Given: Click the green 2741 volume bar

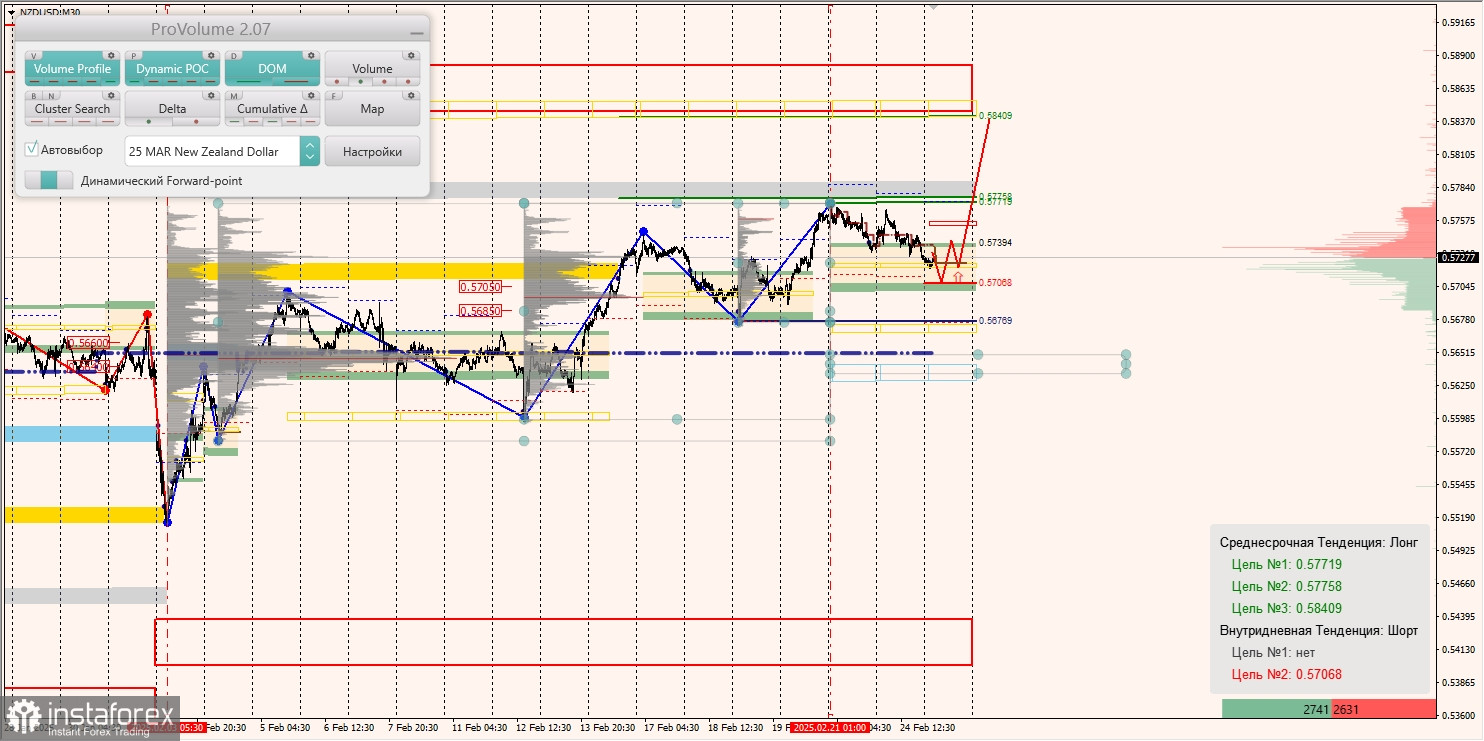Looking at the screenshot, I should tap(1276, 709).
